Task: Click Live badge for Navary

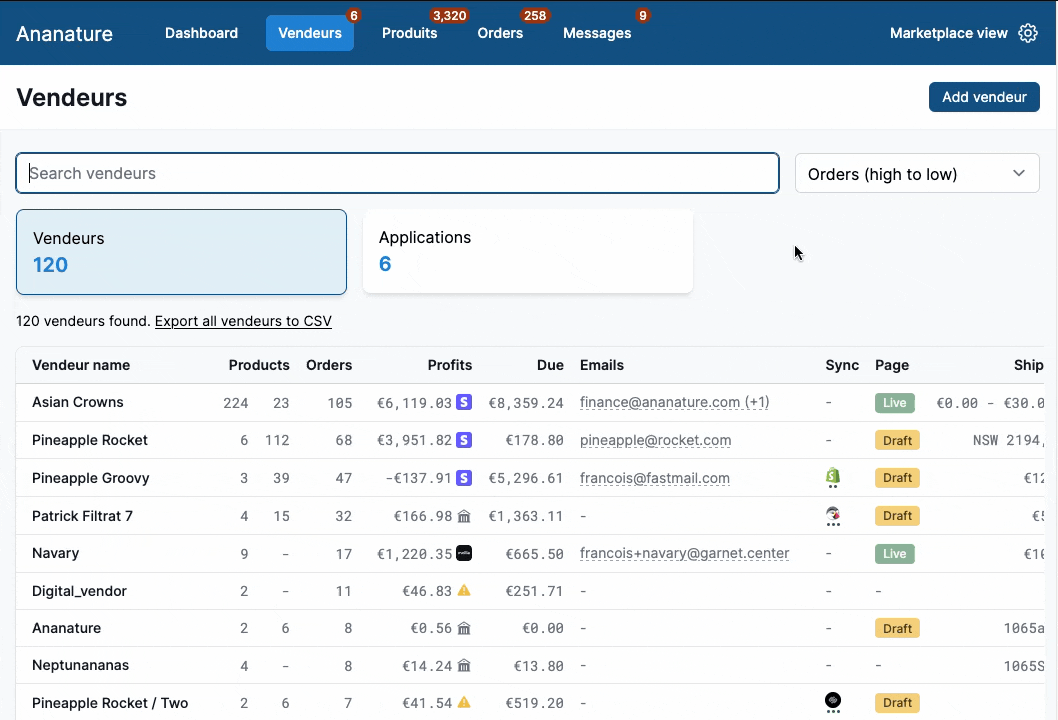Action: pos(895,554)
